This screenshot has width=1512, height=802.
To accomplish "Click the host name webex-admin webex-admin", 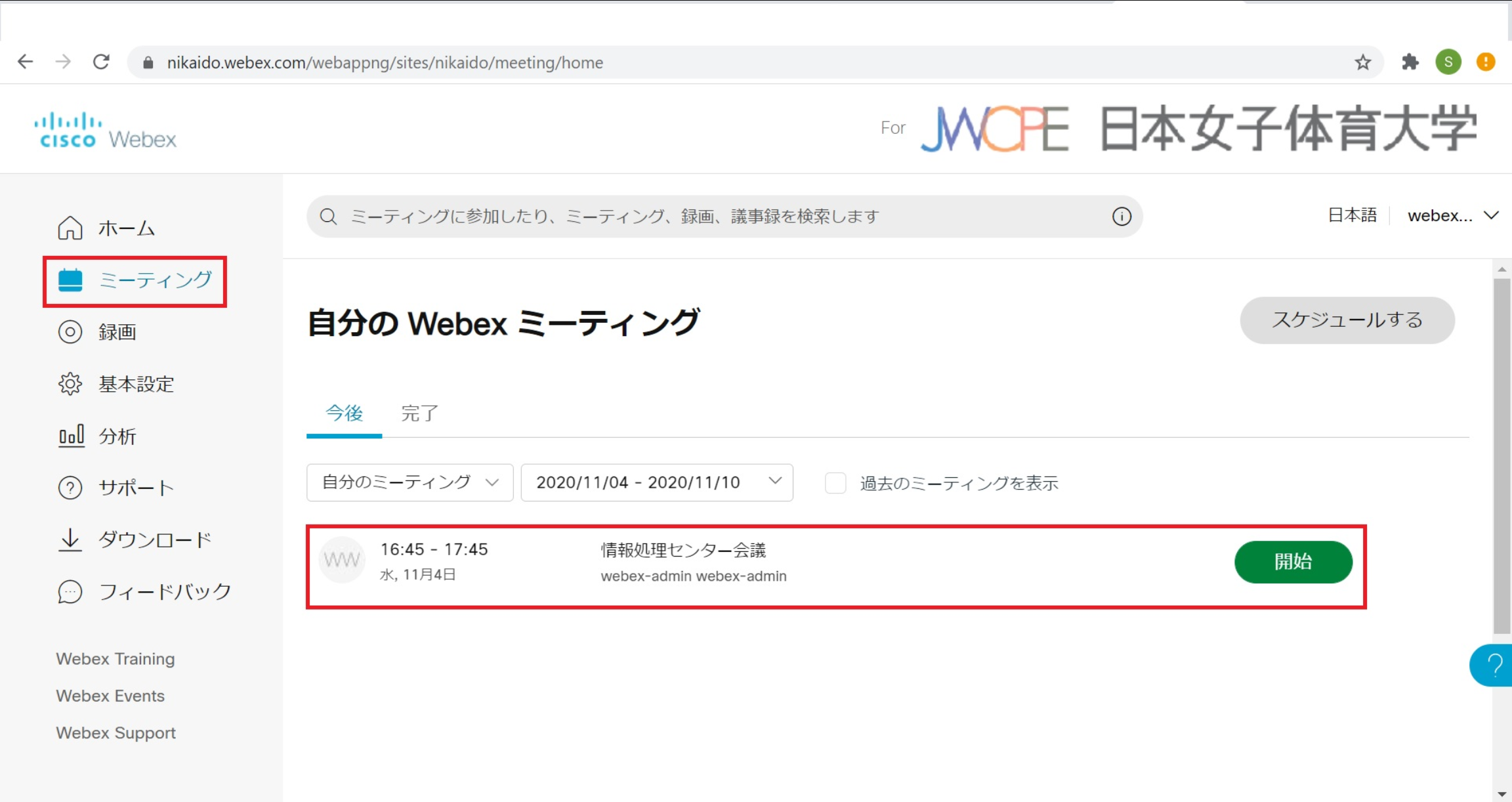I will [694, 576].
